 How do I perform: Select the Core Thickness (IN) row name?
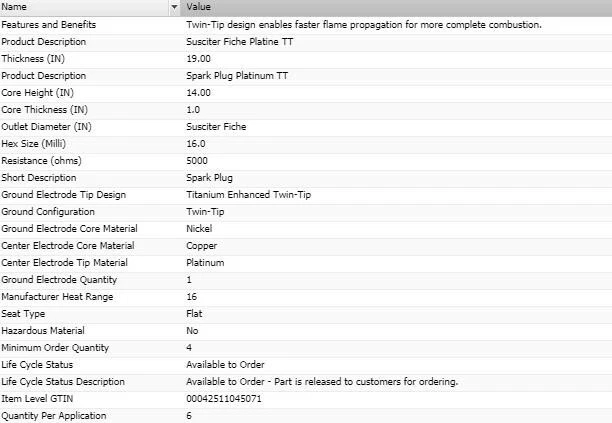(44, 110)
